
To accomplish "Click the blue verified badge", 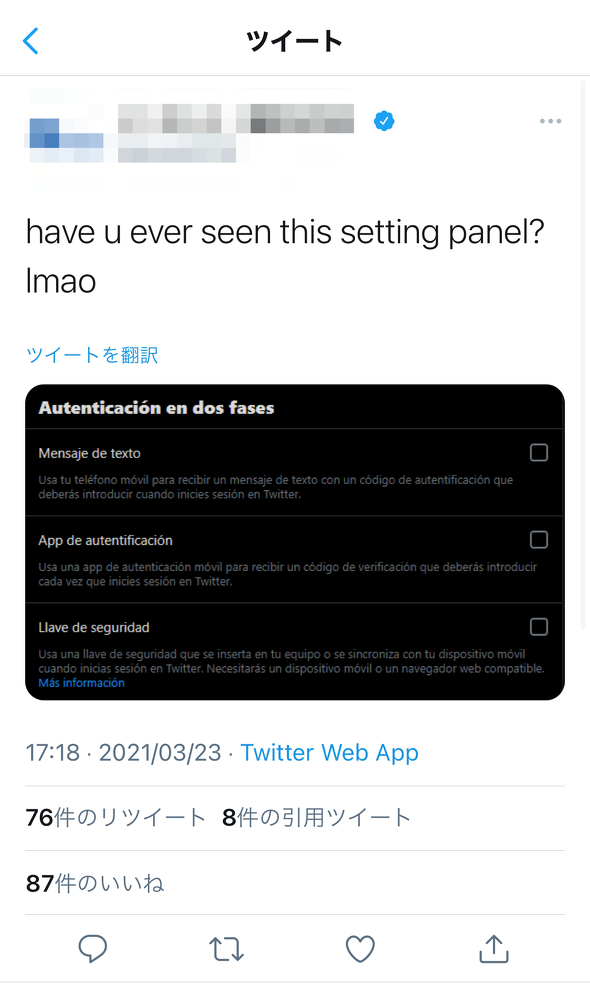I will pos(384,121).
